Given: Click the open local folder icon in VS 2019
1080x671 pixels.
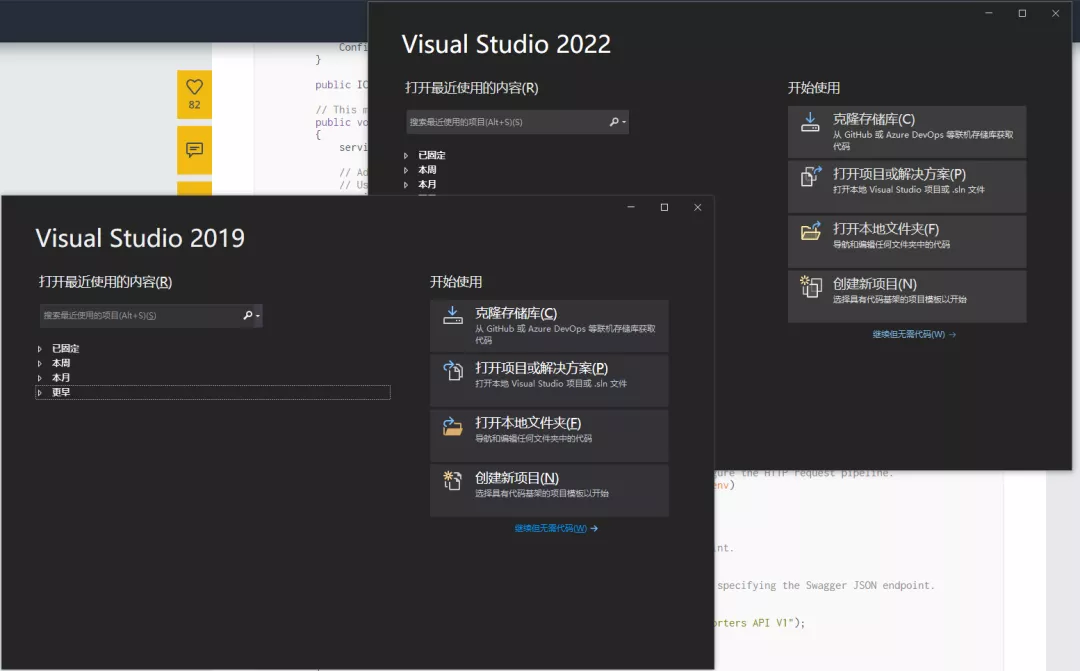Looking at the screenshot, I should 453,426.
